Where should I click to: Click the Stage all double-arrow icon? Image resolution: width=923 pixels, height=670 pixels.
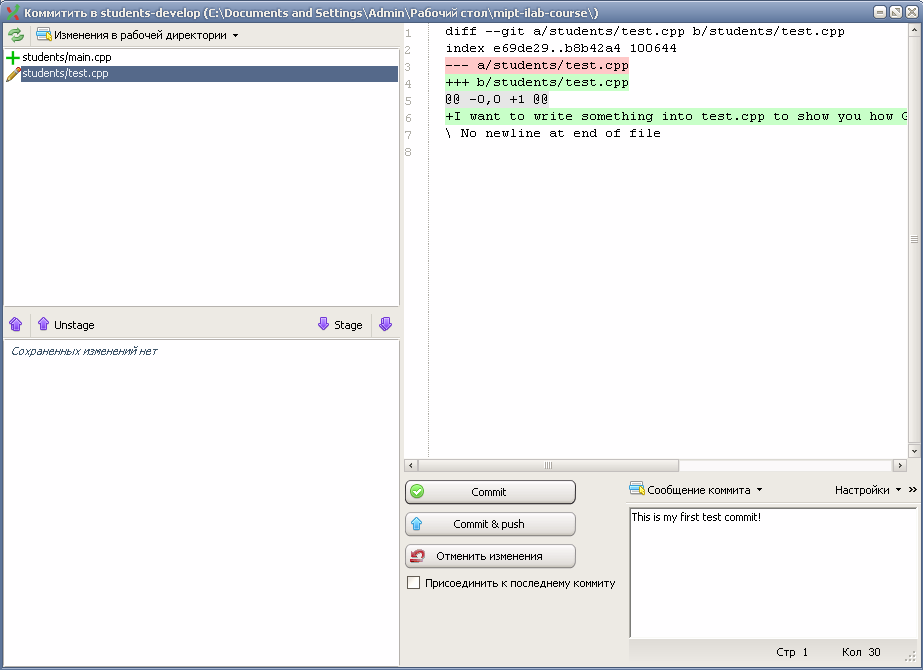point(385,324)
